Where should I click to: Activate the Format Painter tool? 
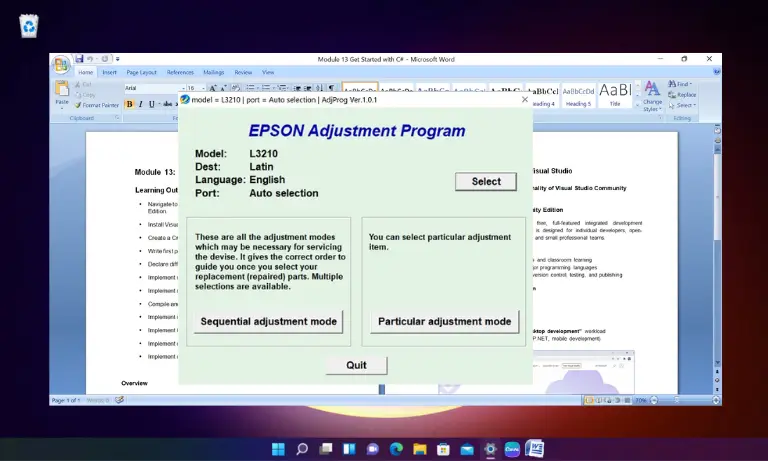(x=96, y=105)
